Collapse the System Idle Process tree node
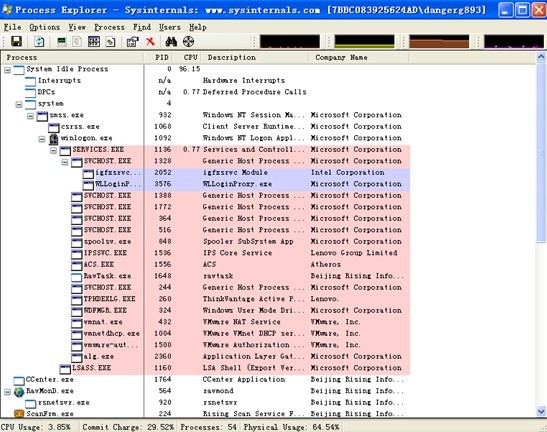Image resolution: width=547 pixels, height=432 pixels. [x=7, y=70]
